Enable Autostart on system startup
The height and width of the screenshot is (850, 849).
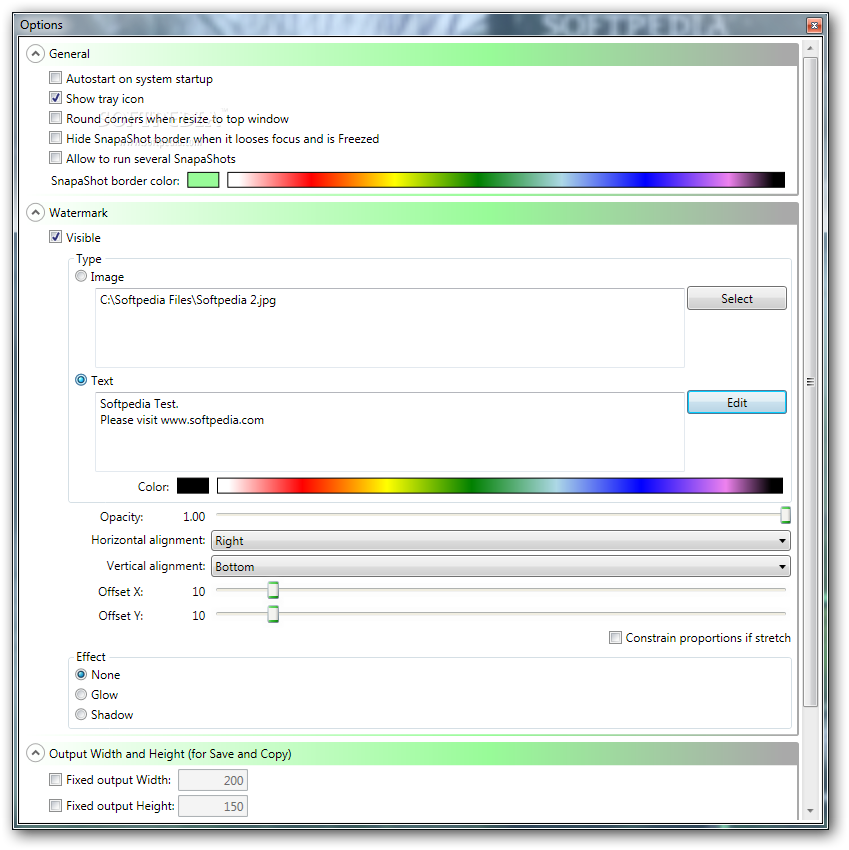point(55,78)
